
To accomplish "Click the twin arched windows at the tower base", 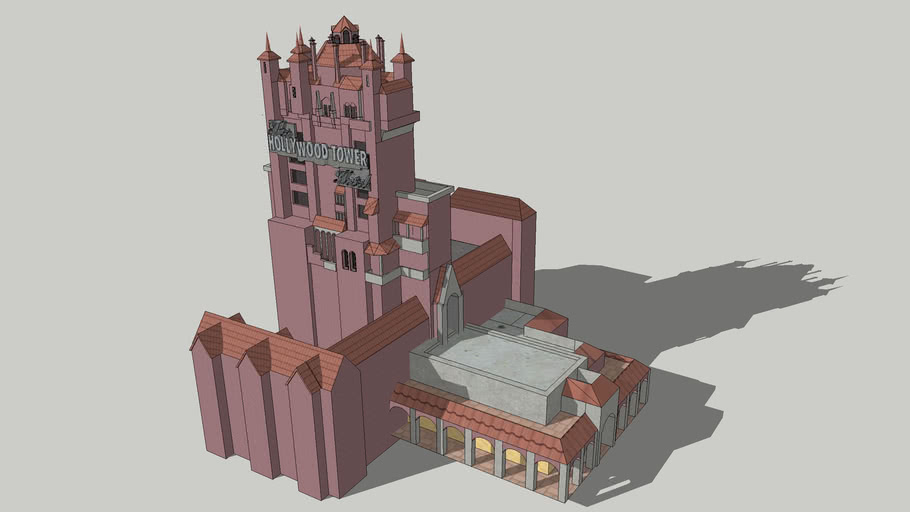I will (x=348, y=260).
